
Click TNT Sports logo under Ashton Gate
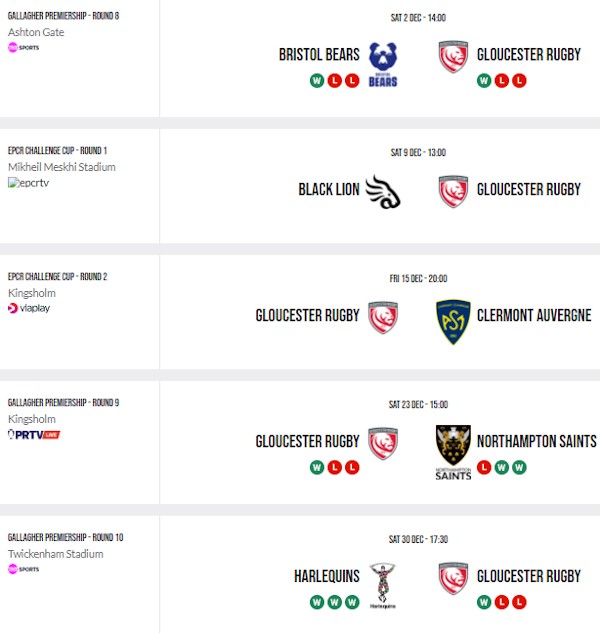(24, 47)
